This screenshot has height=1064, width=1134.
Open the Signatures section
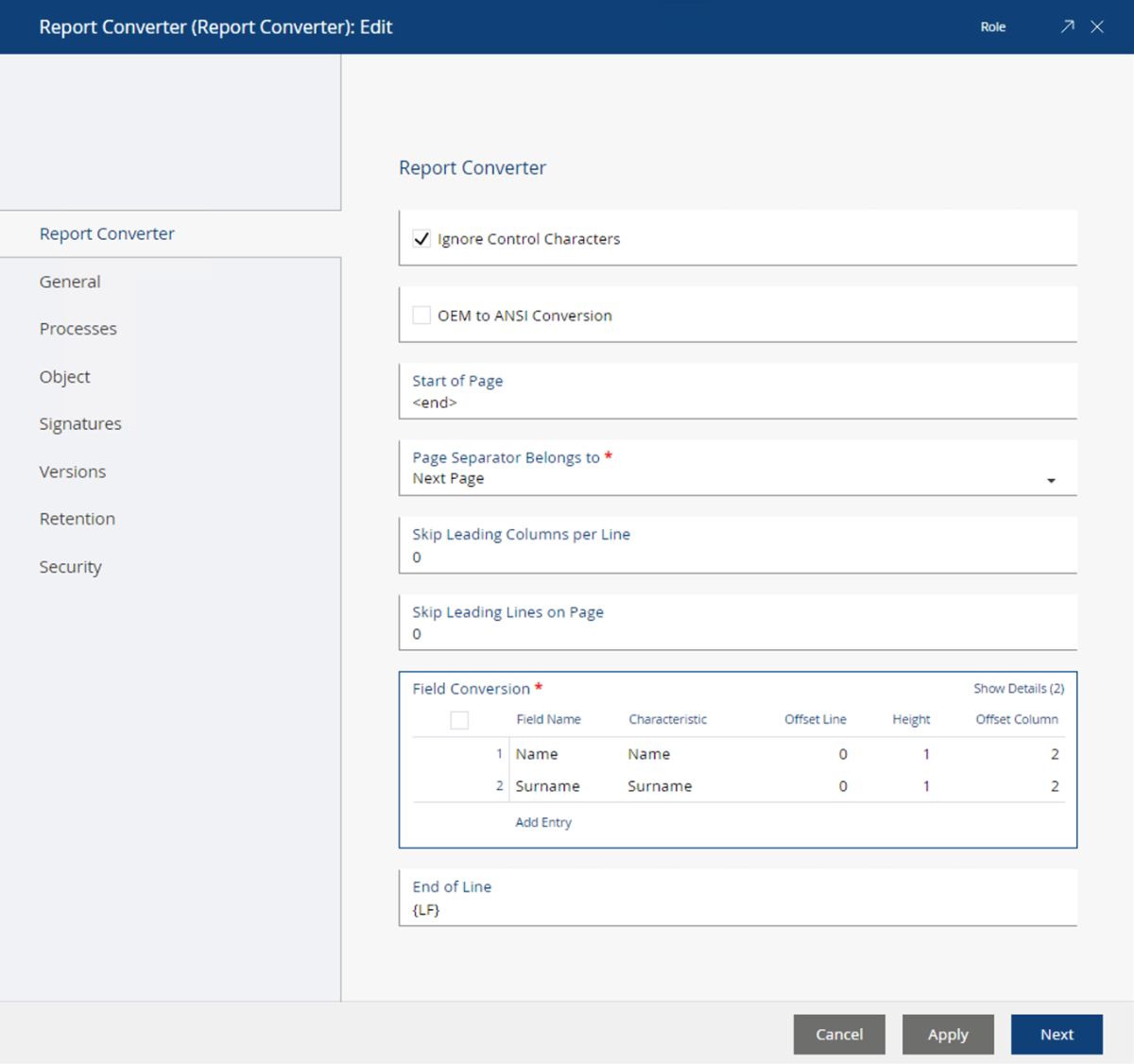coord(80,423)
